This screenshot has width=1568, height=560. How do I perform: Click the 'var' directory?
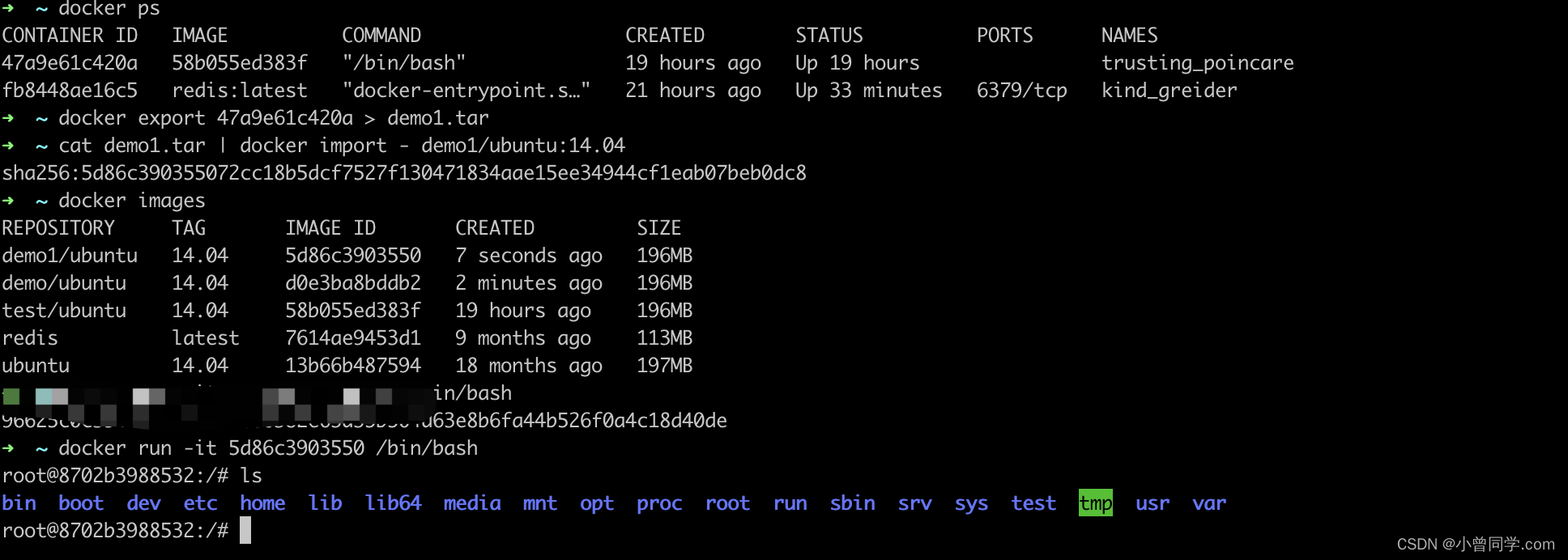(1209, 503)
